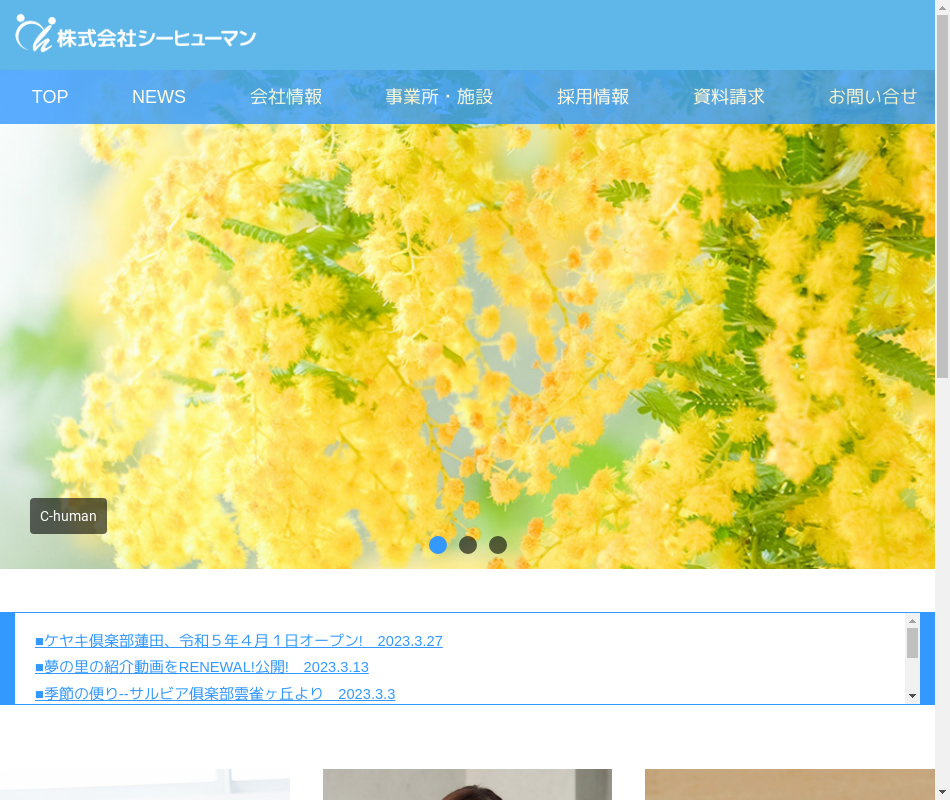This screenshot has height=800, width=950.
Task: Click the C-human company logo
Action: (136, 36)
